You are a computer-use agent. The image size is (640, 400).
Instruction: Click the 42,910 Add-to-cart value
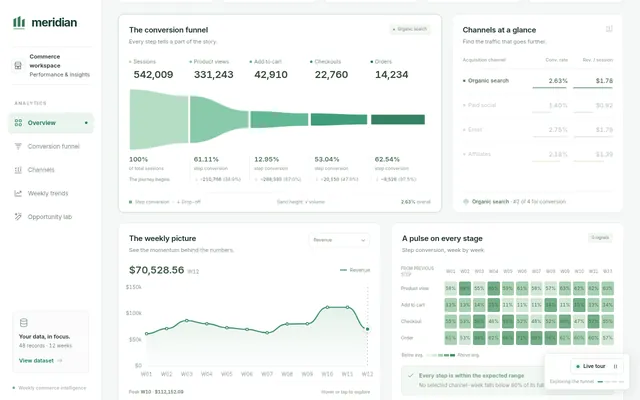[x=271, y=75]
